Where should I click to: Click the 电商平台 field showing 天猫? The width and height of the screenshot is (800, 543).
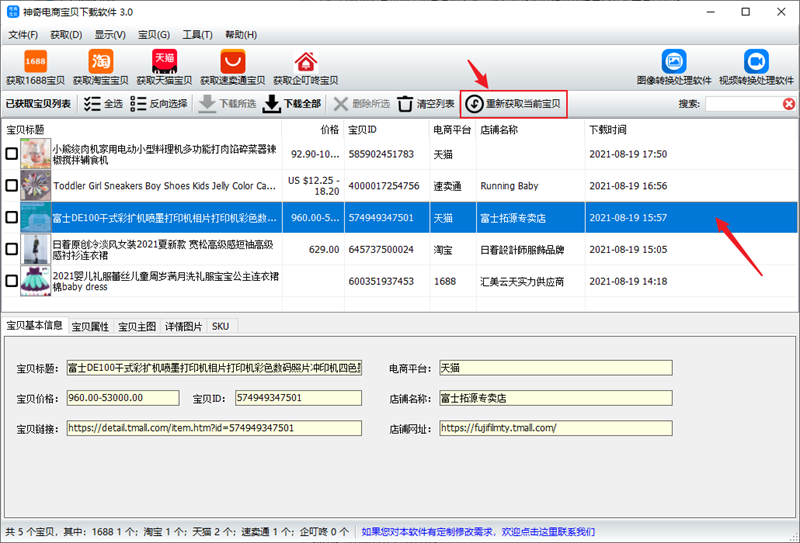click(556, 368)
